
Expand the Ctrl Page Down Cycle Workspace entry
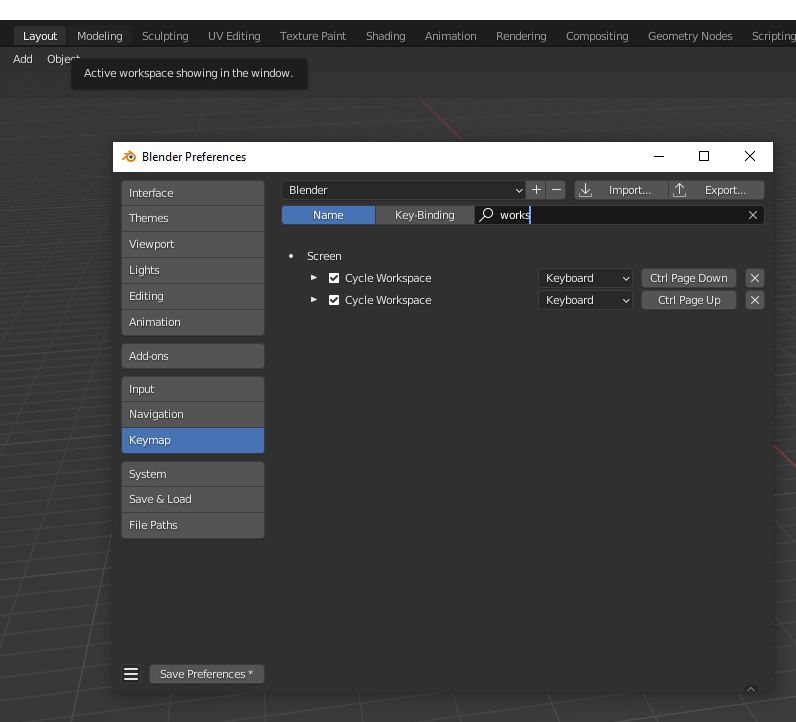314,278
